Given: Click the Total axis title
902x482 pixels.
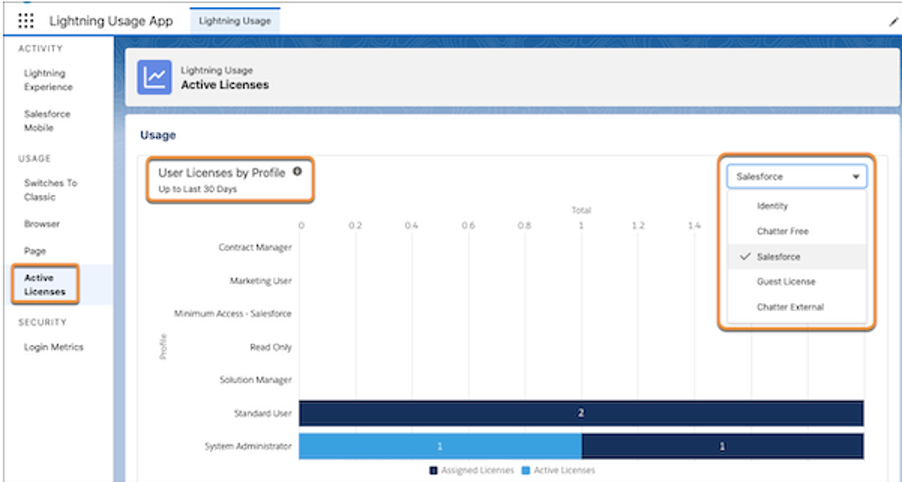Looking at the screenshot, I should point(581,211).
